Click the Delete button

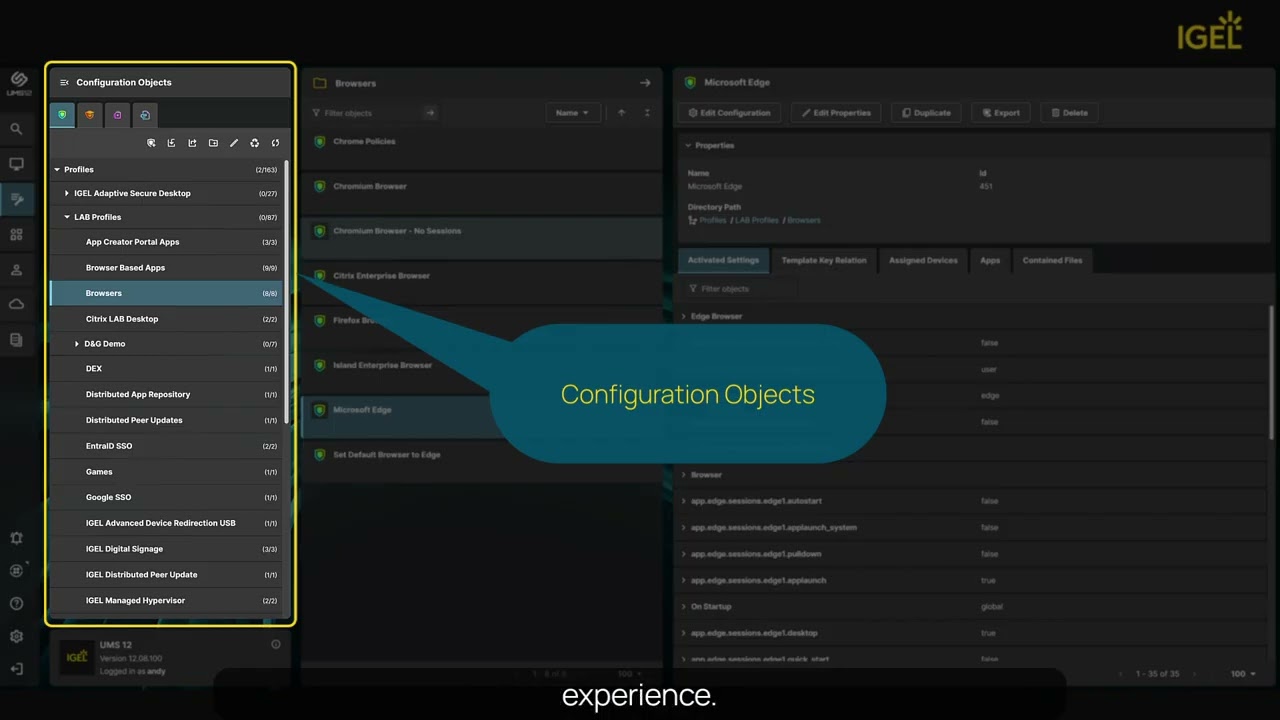[x=1070, y=113]
